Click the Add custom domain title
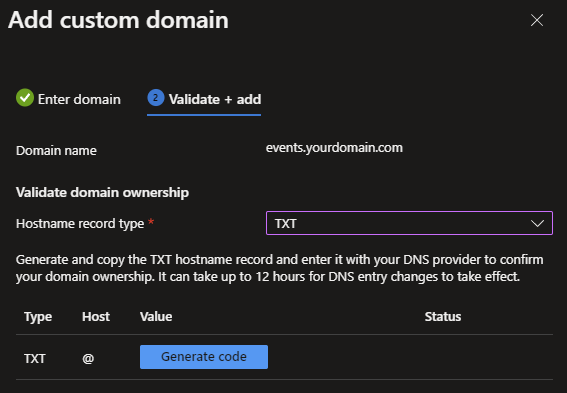The image size is (567, 393). tap(118, 20)
